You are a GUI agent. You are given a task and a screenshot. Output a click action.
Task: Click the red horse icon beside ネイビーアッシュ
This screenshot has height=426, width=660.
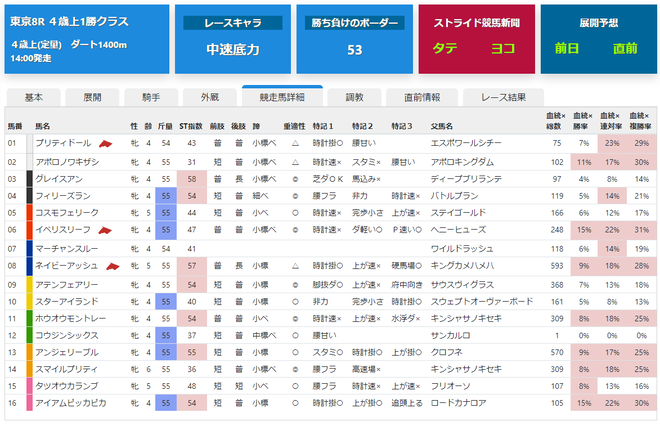[112, 266]
